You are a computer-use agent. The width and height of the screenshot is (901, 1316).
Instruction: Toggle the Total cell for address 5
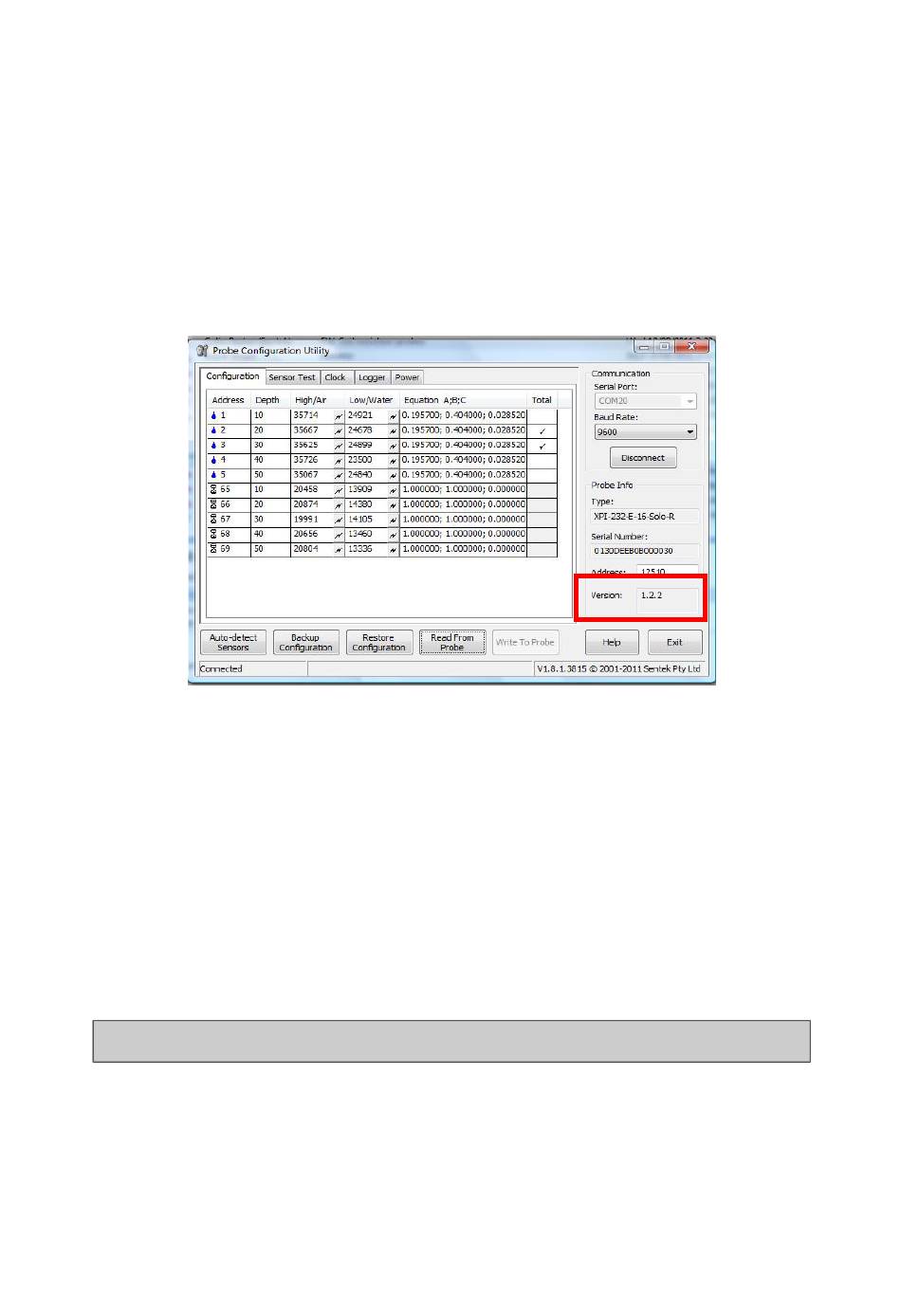click(x=542, y=475)
